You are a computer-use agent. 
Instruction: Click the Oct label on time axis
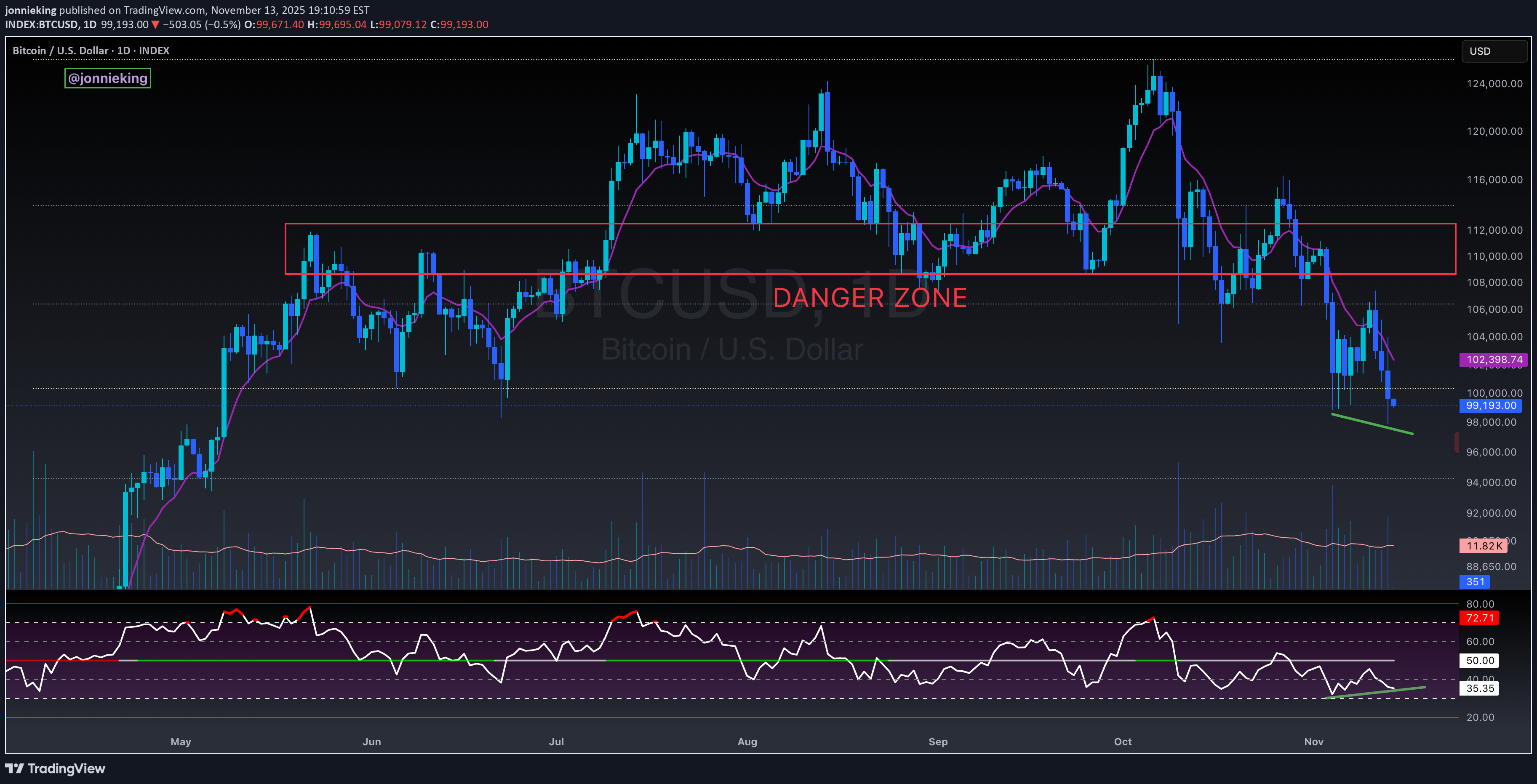tap(1123, 741)
